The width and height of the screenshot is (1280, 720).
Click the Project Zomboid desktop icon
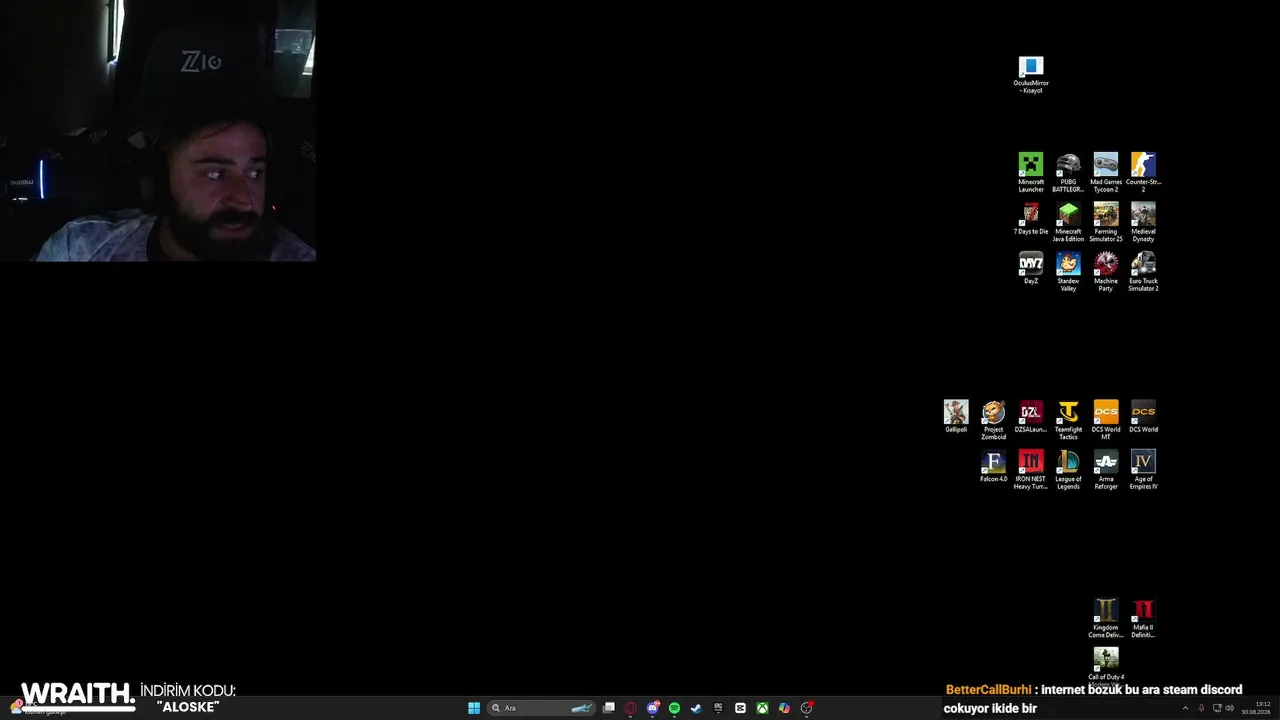(x=993, y=420)
